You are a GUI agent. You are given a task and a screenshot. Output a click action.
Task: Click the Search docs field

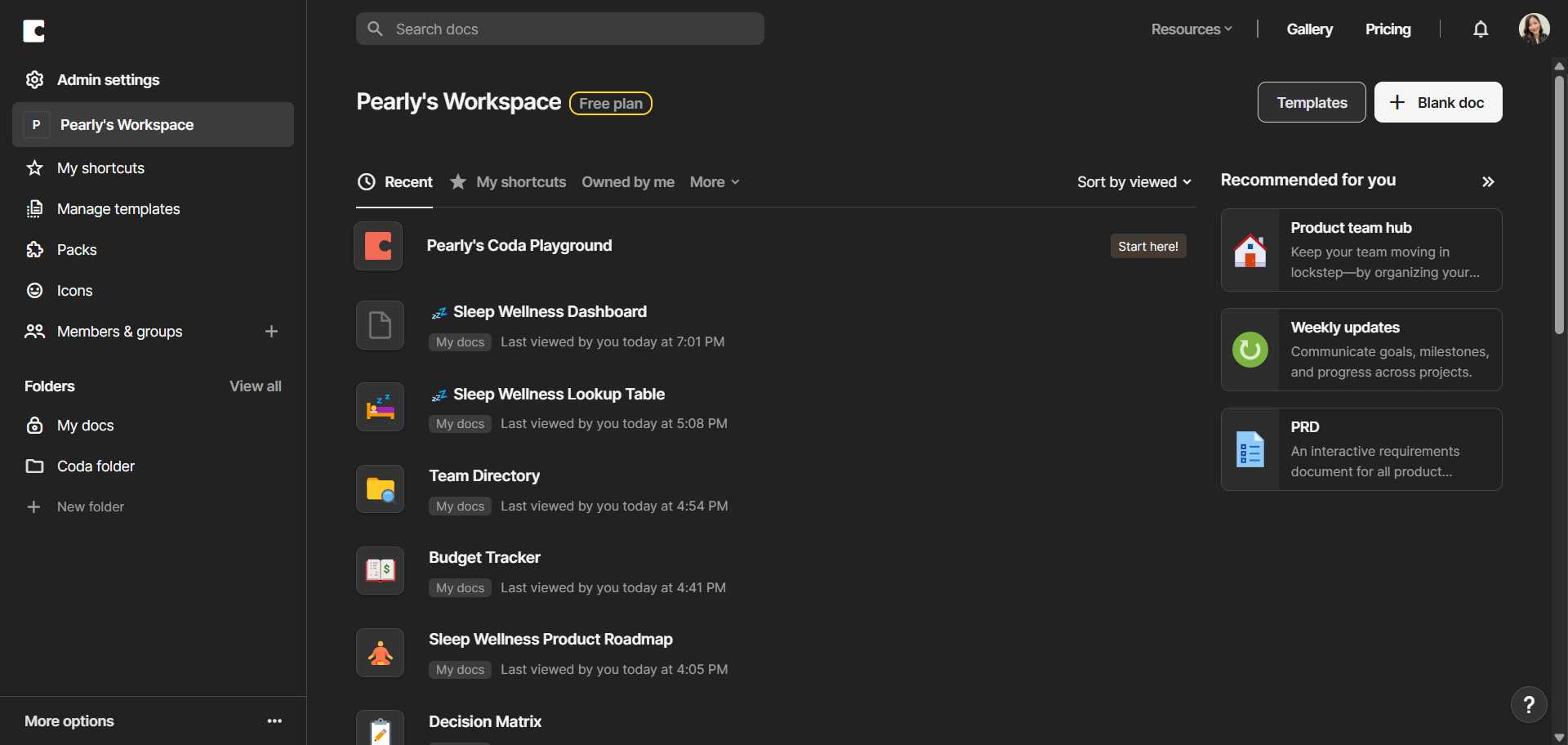point(560,29)
